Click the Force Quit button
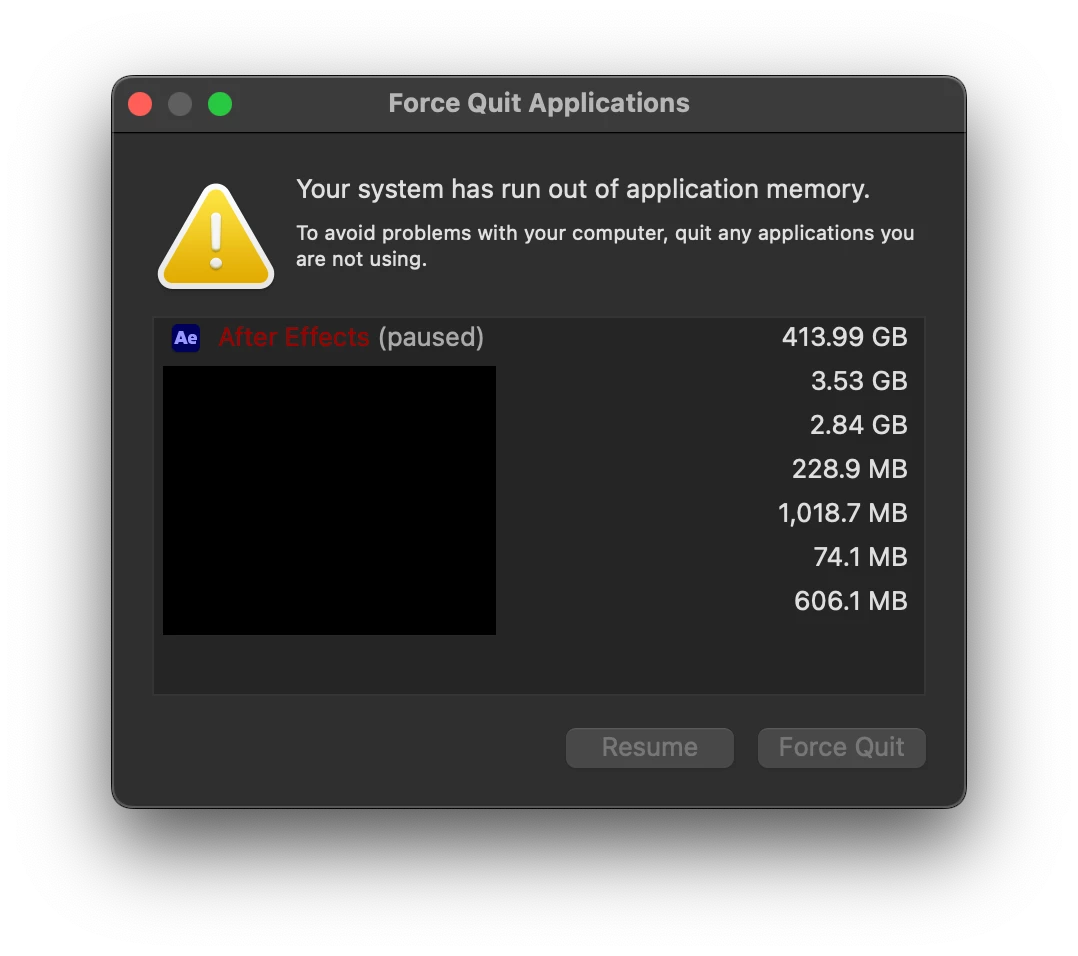 pos(842,747)
